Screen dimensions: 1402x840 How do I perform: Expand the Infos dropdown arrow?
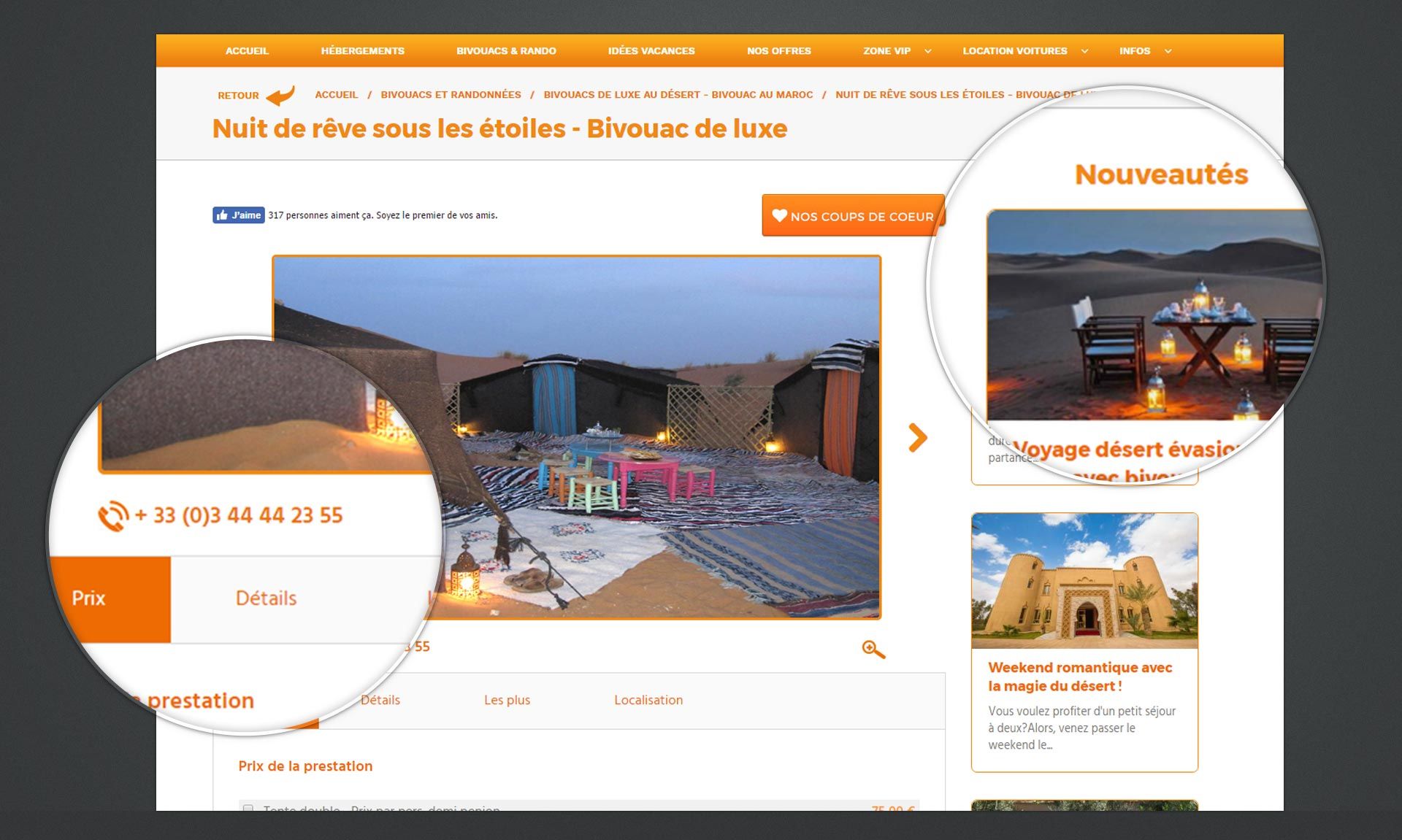1168,51
